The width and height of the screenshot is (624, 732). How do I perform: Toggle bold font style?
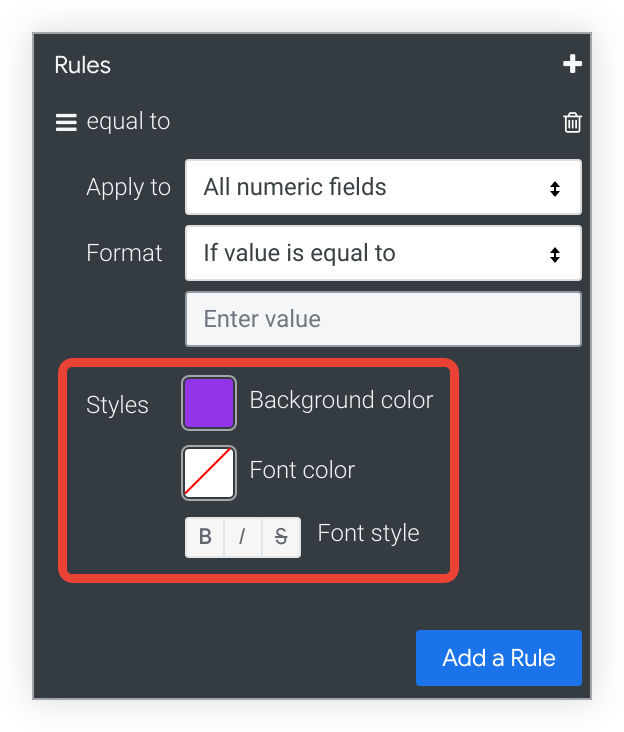(x=205, y=537)
